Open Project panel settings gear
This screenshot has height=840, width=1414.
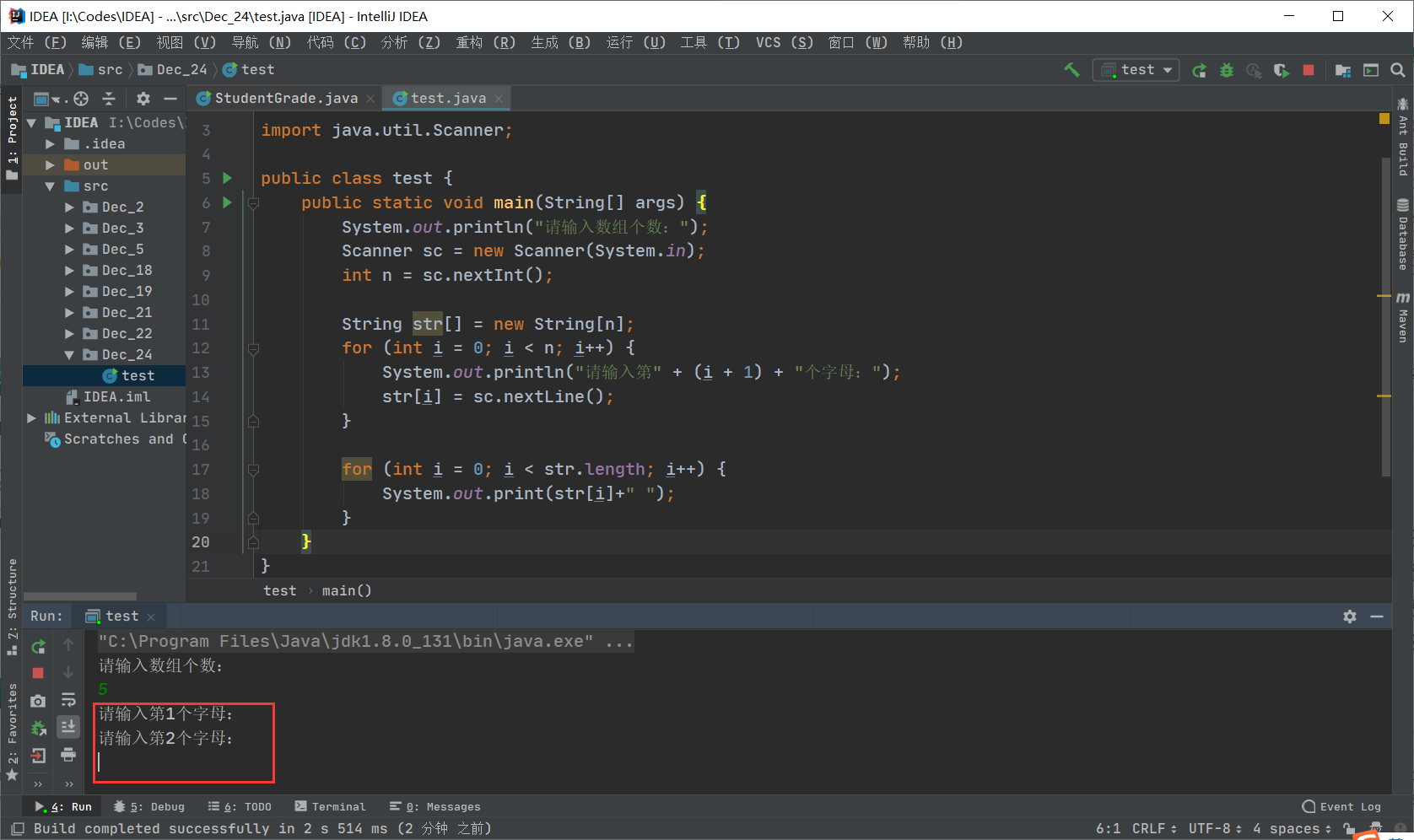[x=143, y=99]
